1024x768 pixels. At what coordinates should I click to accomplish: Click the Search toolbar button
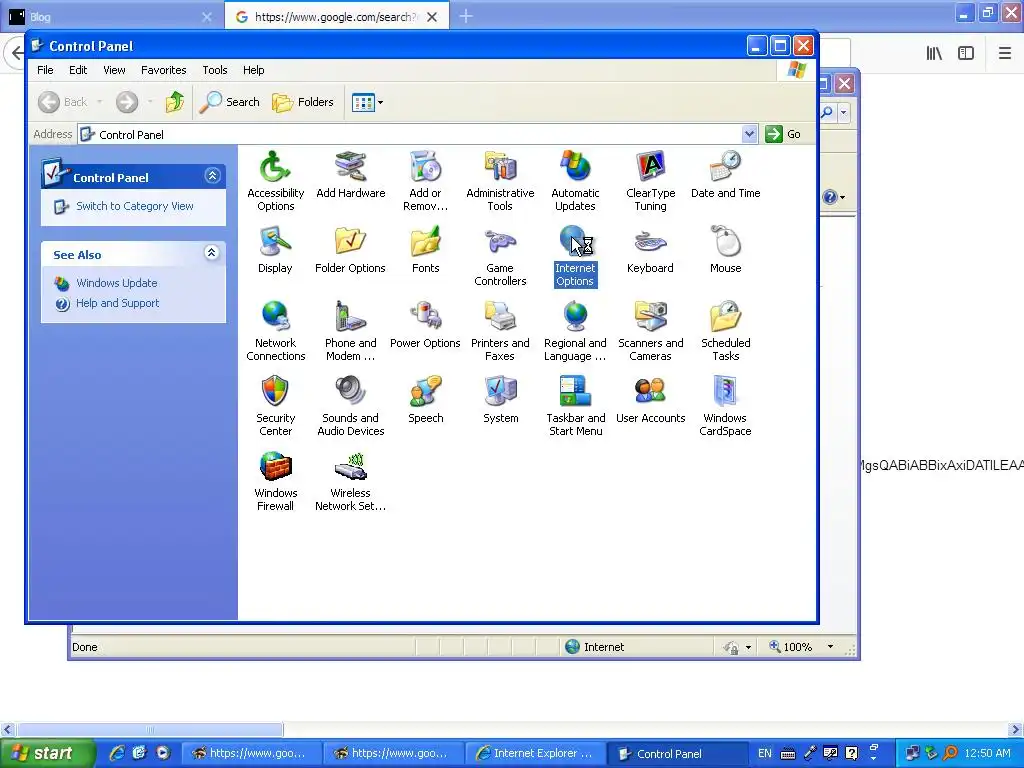pos(229,102)
